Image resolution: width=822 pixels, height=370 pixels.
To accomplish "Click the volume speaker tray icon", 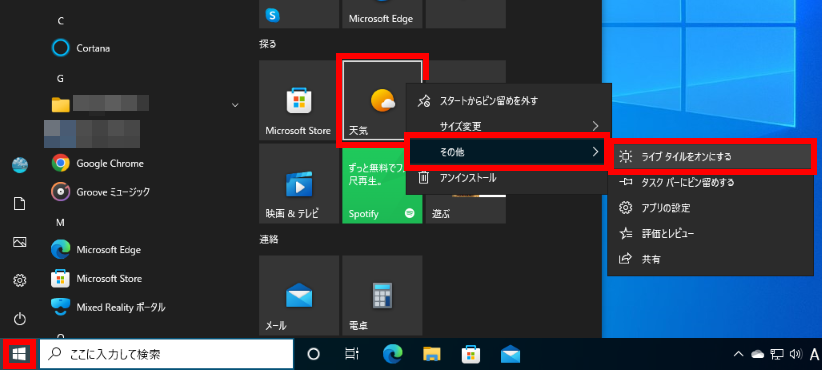I will click(795, 355).
